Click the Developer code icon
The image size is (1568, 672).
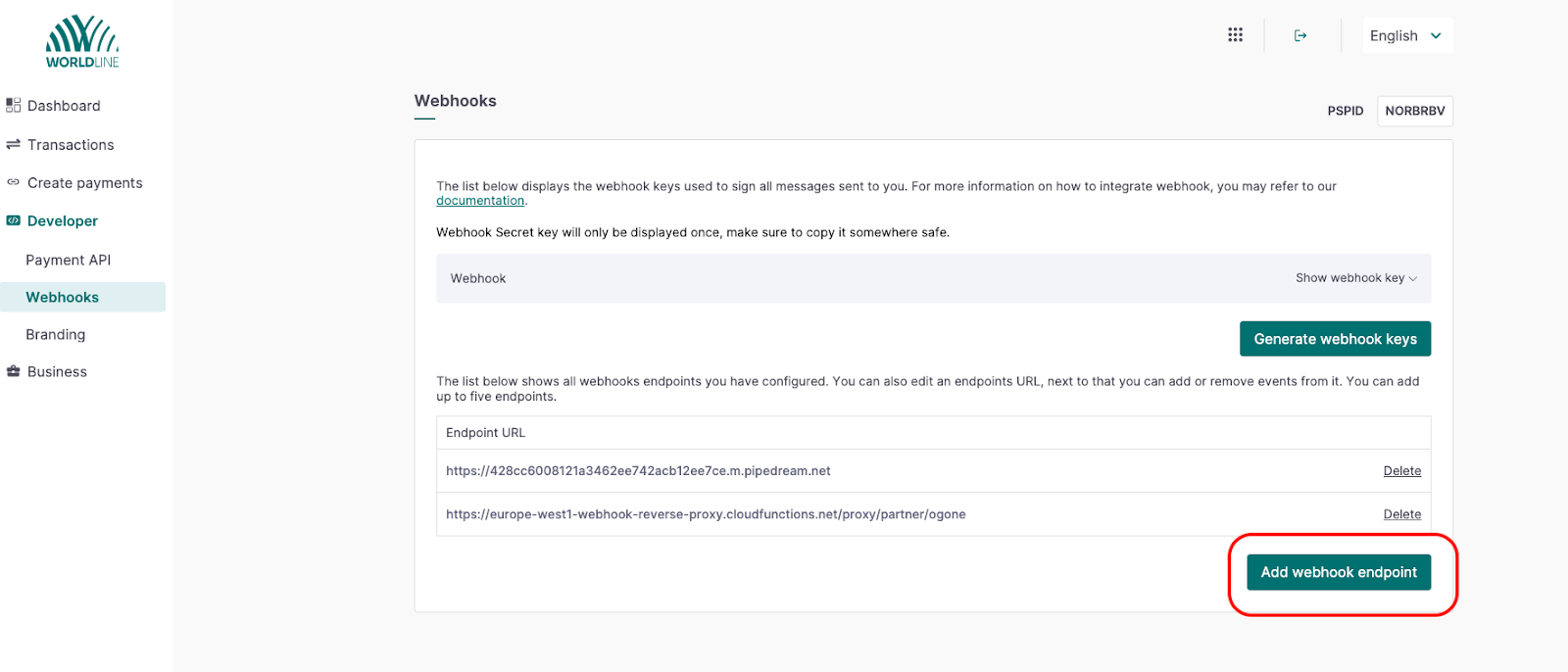(x=14, y=221)
